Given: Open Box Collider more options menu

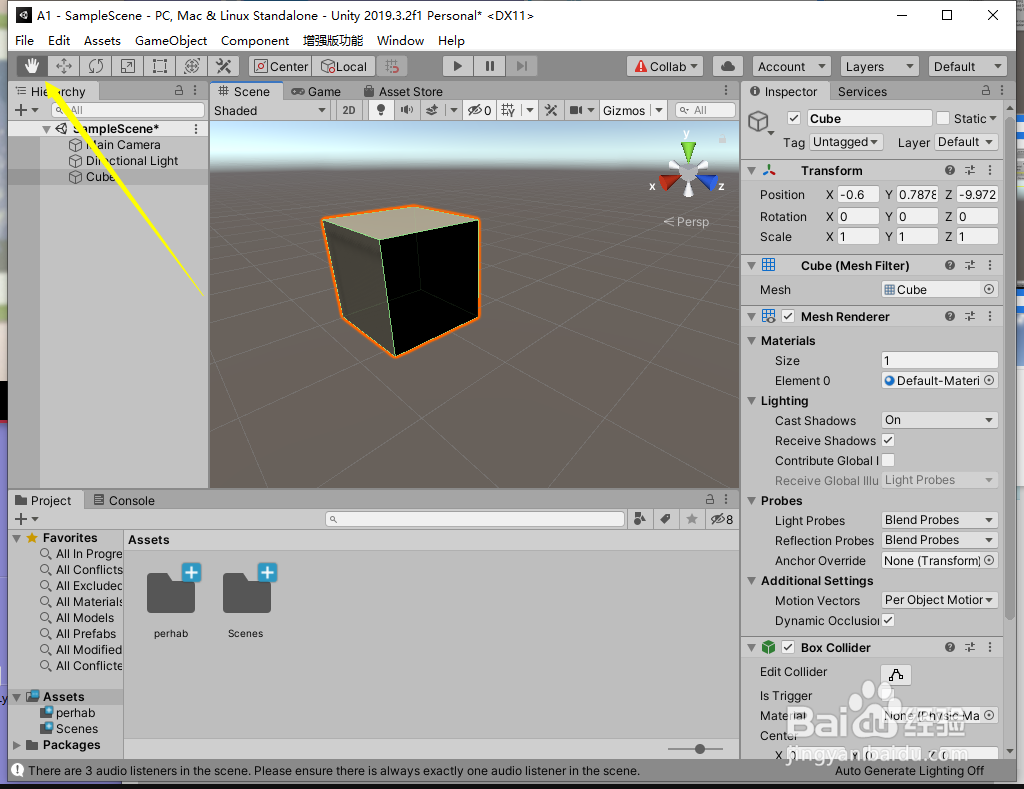Looking at the screenshot, I should click(990, 647).
